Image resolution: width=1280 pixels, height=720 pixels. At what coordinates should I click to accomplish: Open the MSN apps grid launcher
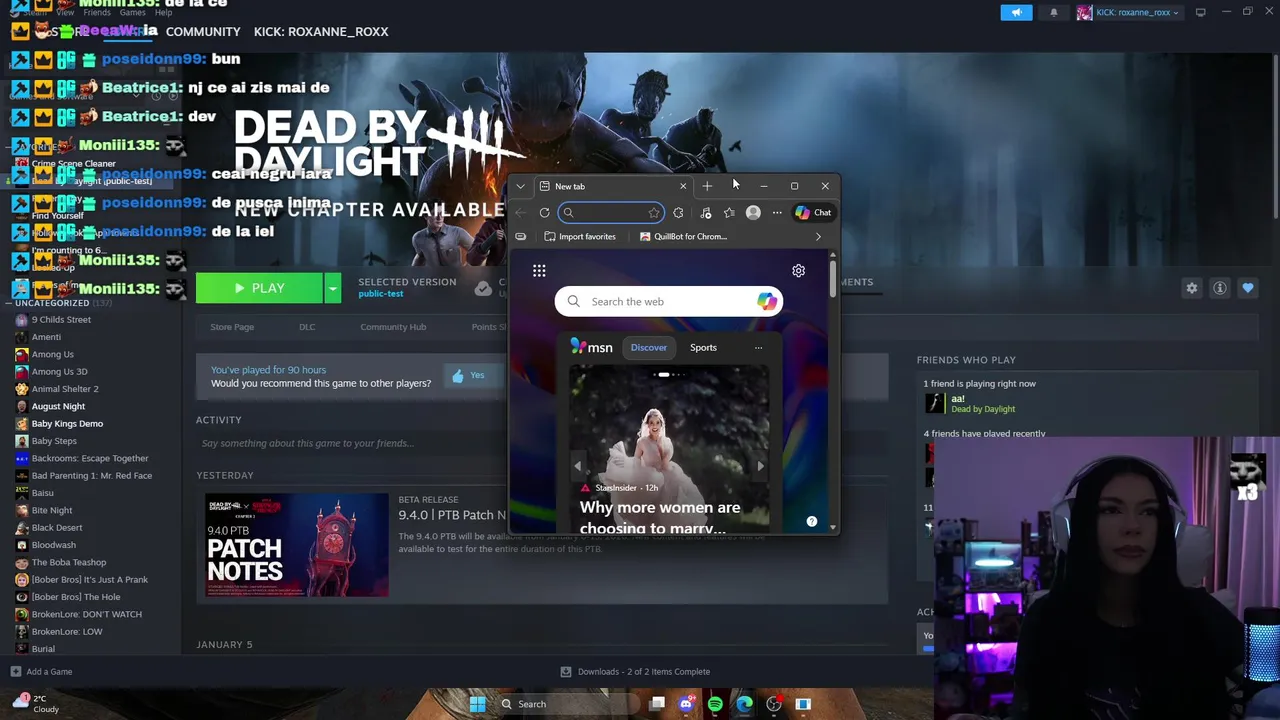coord(539,270)
